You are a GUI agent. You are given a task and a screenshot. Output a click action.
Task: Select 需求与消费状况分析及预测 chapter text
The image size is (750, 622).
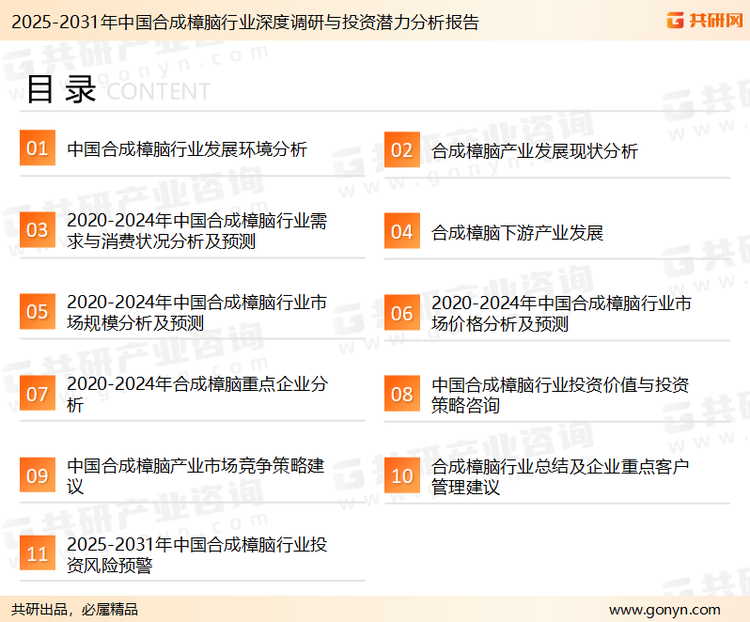click(197, 231)
